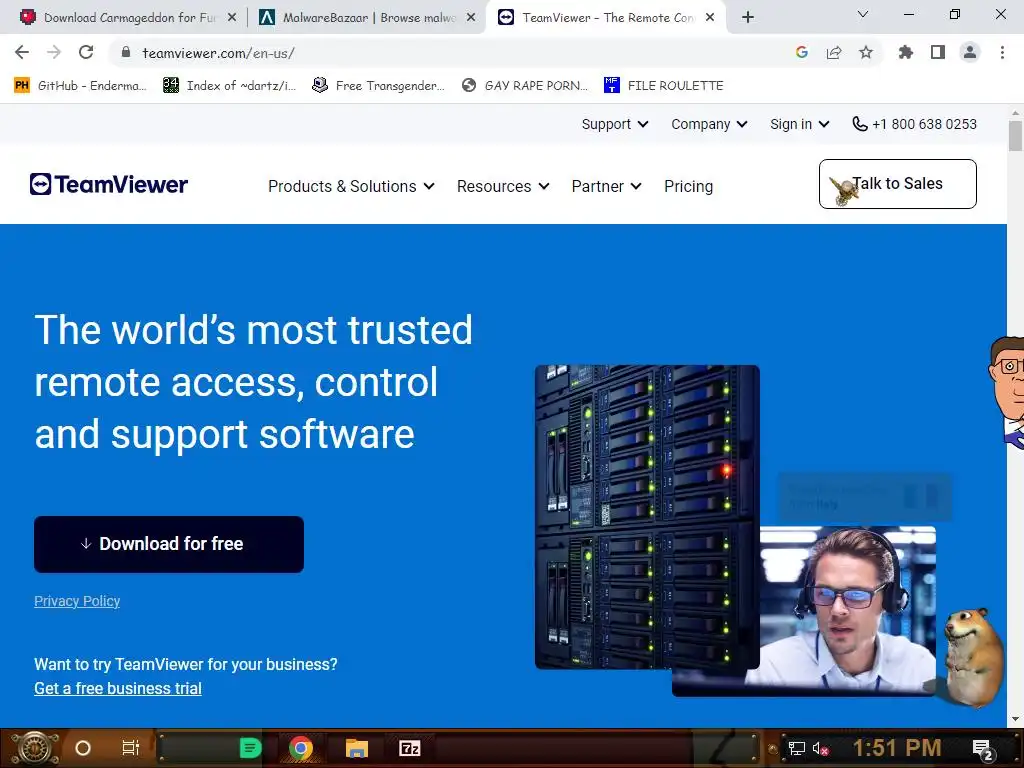Screen dimensions: 1024x768
Task: Switch to the MalwareBazaar tab
Action: point(368,18)
